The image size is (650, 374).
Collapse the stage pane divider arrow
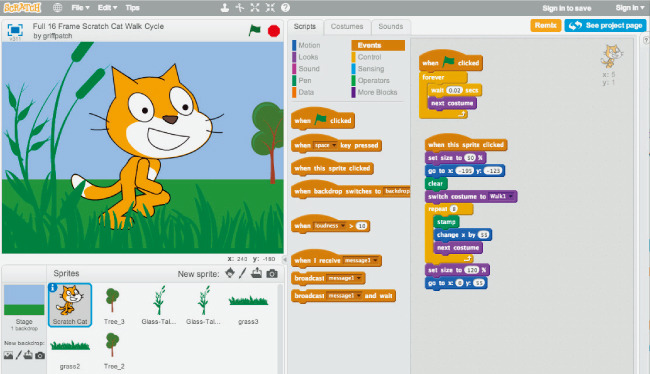tap(284, 260)
